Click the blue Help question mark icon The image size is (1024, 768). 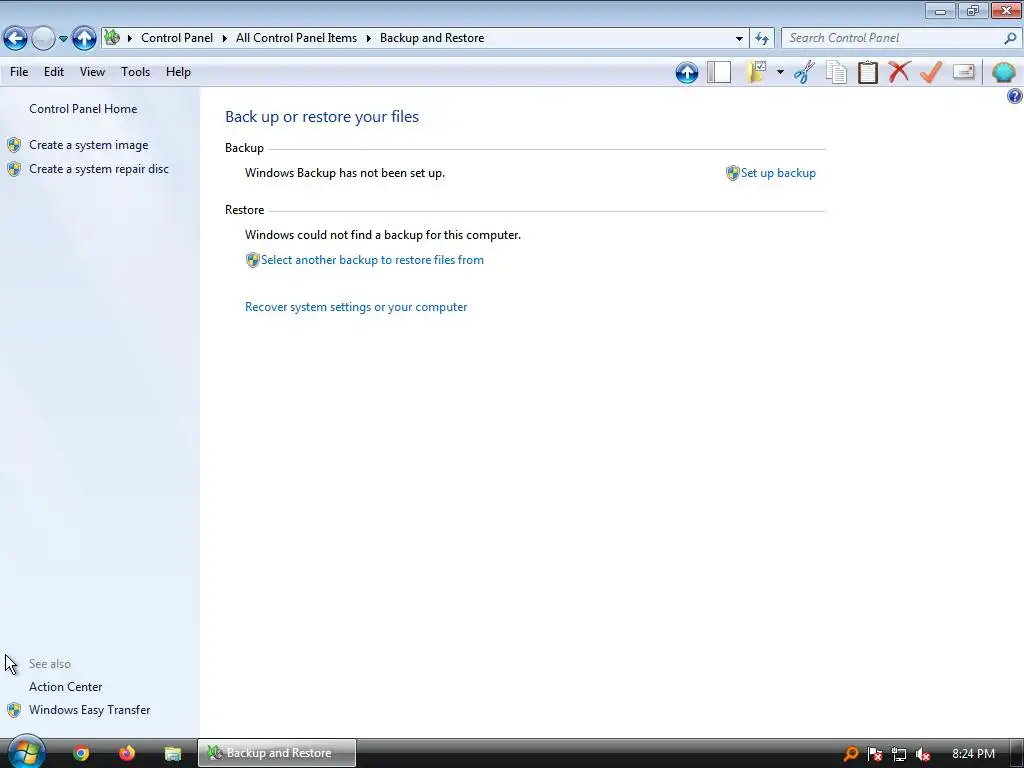click(1015, 97)
